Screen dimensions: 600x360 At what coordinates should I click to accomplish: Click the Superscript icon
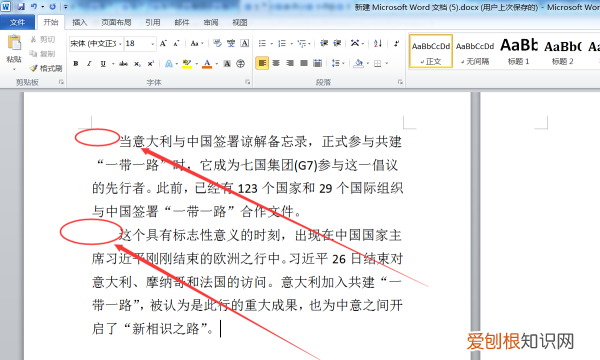[151, 64]
